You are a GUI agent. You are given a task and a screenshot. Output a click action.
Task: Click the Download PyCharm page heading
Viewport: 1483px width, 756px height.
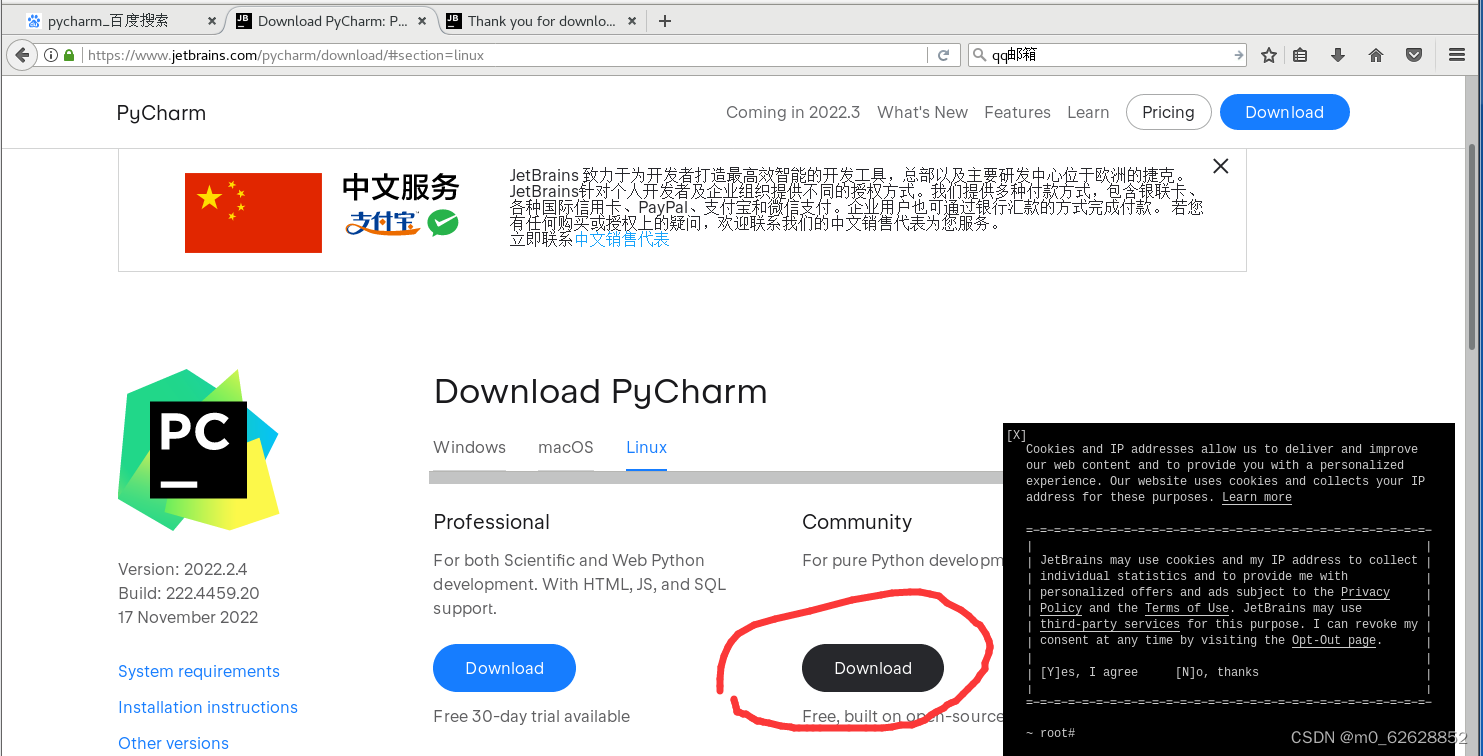tap(601, 392)
